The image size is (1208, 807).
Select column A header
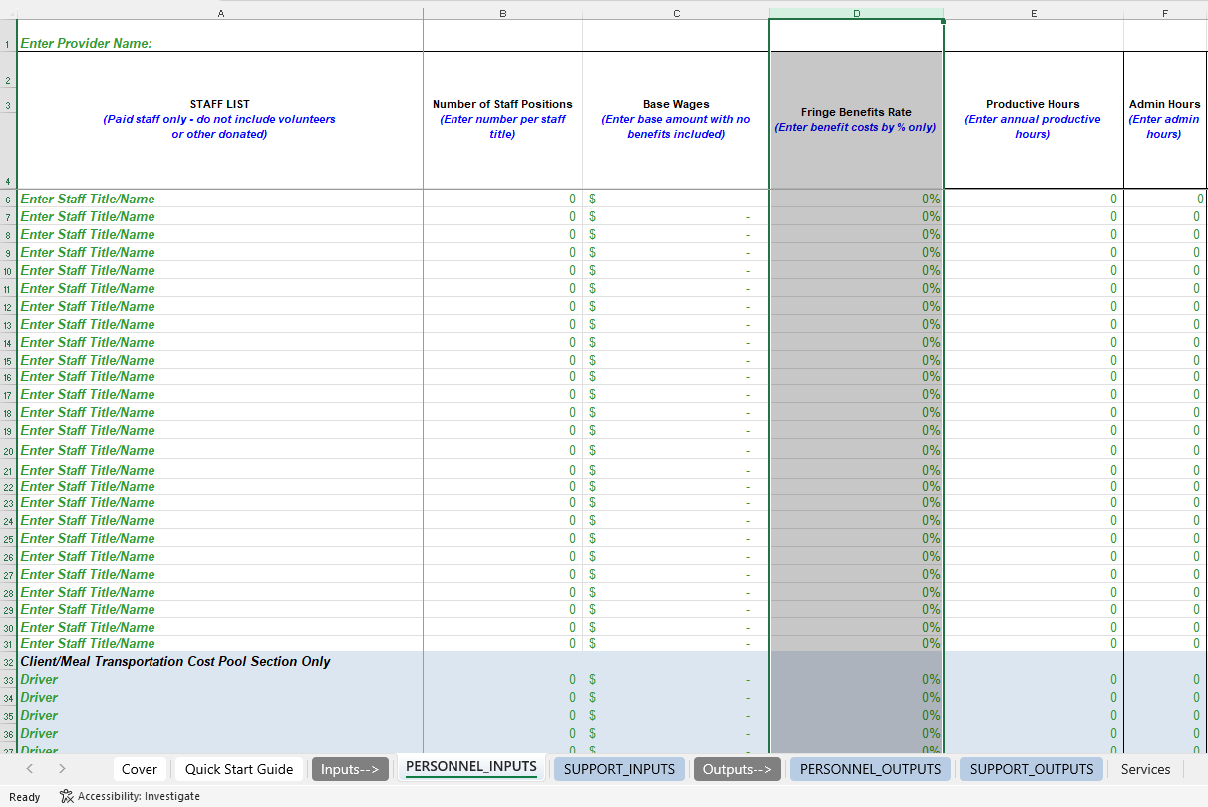pos(221,13)
